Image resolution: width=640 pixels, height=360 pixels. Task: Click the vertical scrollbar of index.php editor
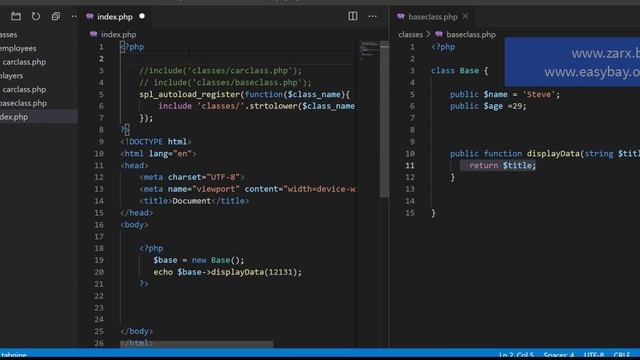(384, 119)
